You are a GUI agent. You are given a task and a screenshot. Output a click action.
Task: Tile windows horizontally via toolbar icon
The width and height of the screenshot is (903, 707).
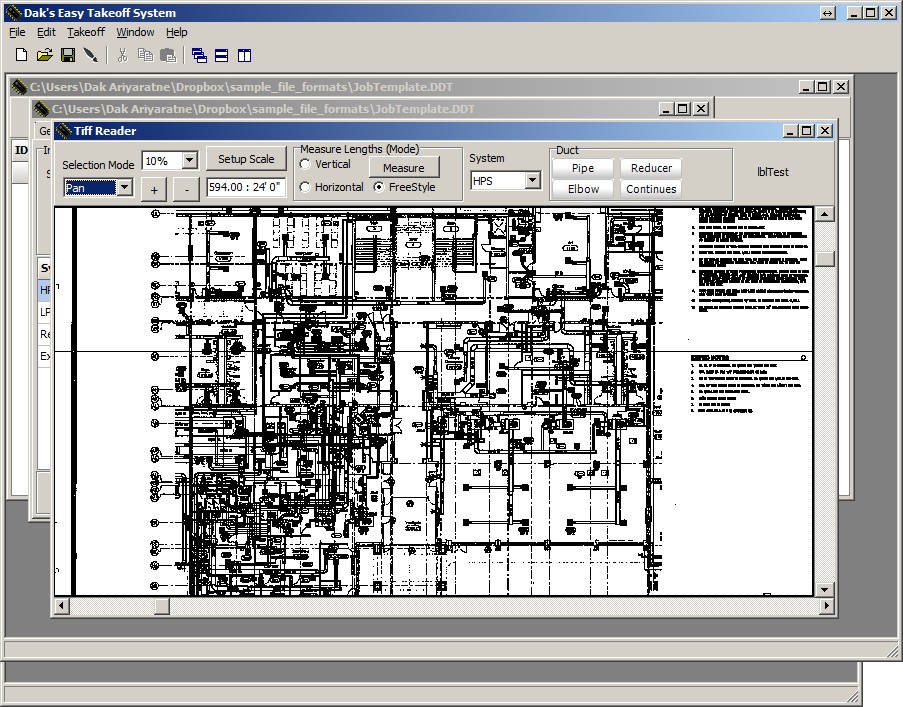tap(222, 55)
